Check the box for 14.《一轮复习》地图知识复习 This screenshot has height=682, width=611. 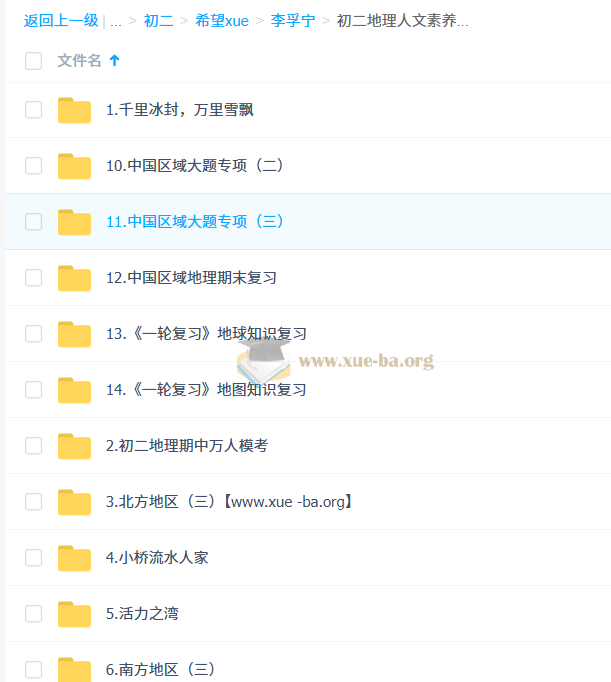coord(33,390)
